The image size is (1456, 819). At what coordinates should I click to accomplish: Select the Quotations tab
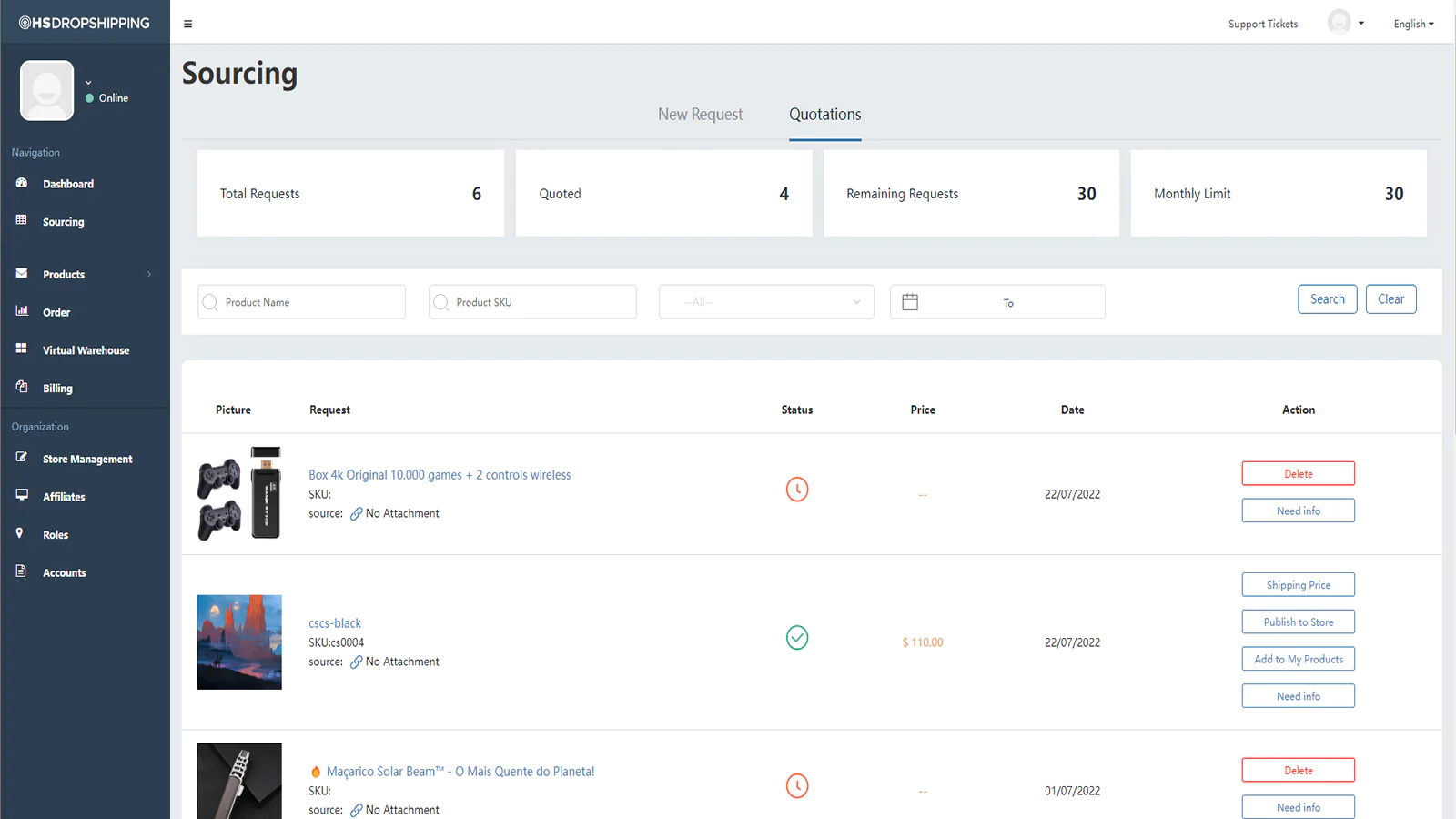(825, 115)
